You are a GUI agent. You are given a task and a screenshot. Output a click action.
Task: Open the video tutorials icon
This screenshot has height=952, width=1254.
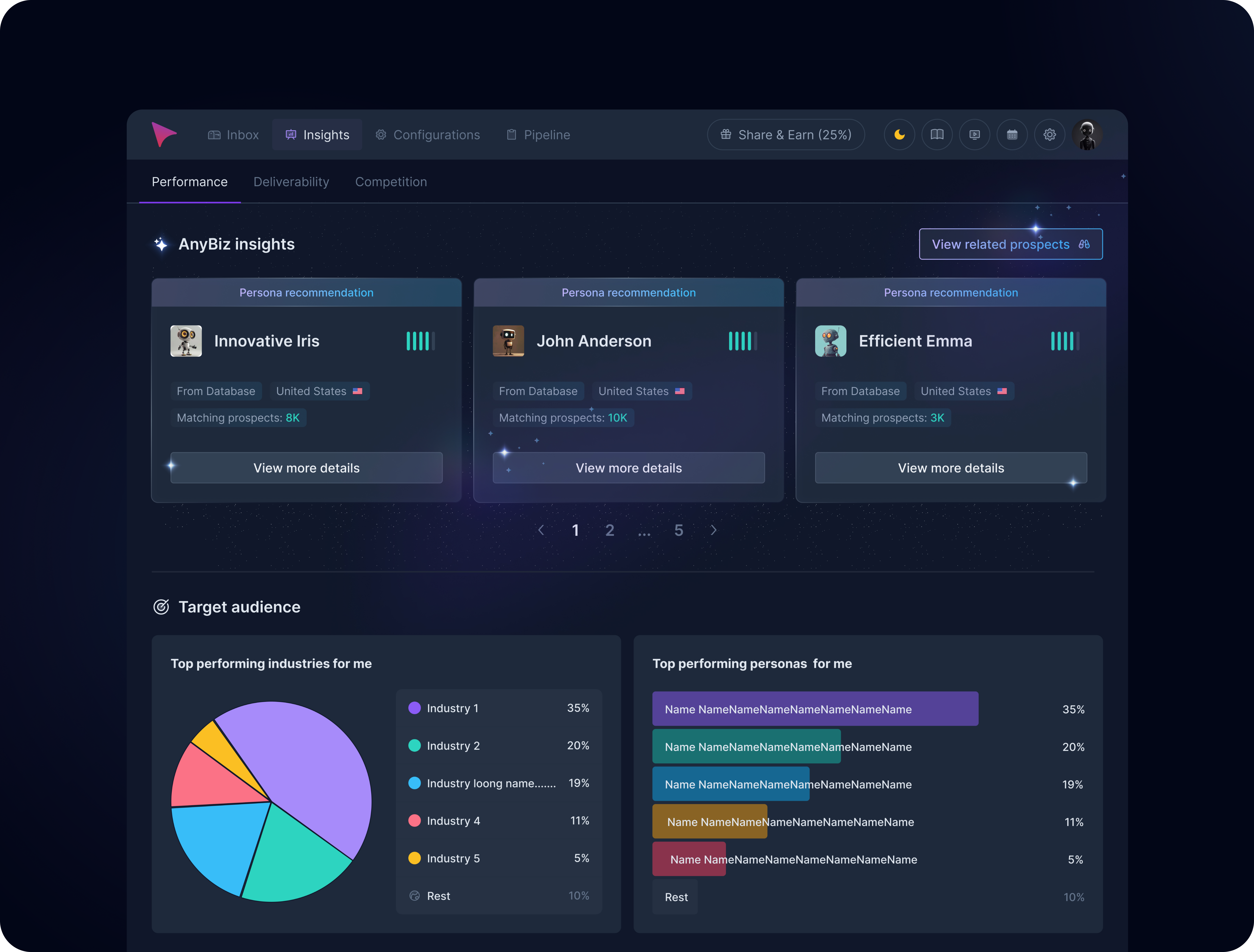(975, 134)
